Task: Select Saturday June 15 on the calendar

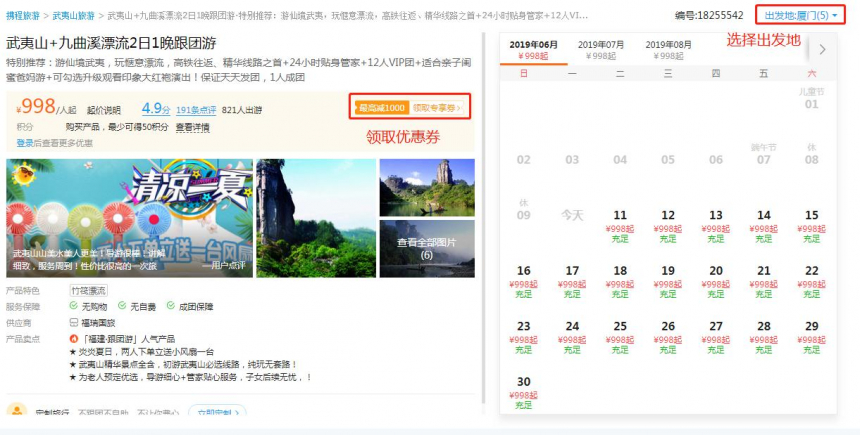Action: (812, 226)
